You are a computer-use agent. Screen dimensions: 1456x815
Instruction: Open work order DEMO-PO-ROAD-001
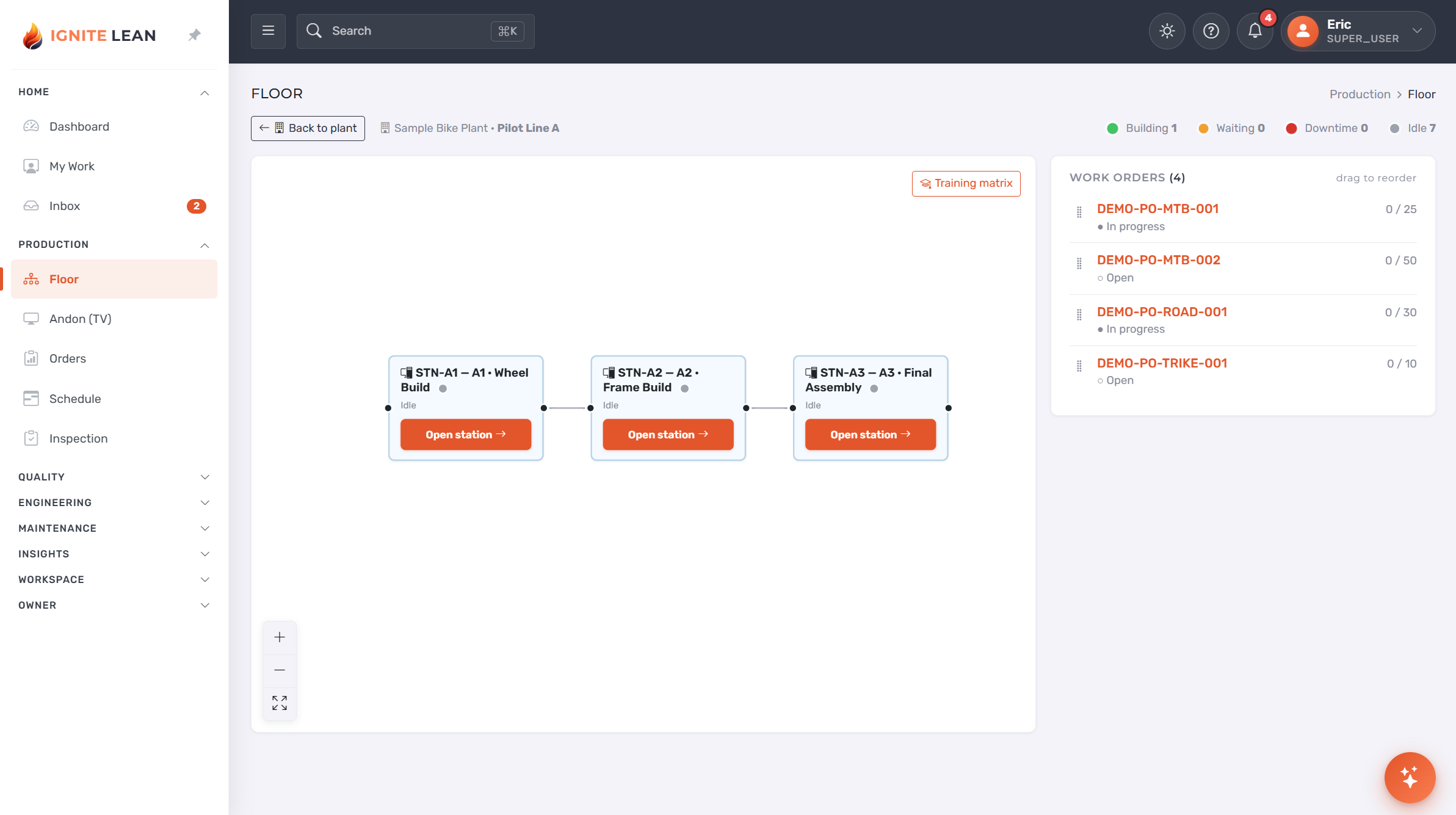click(1162, 312)
